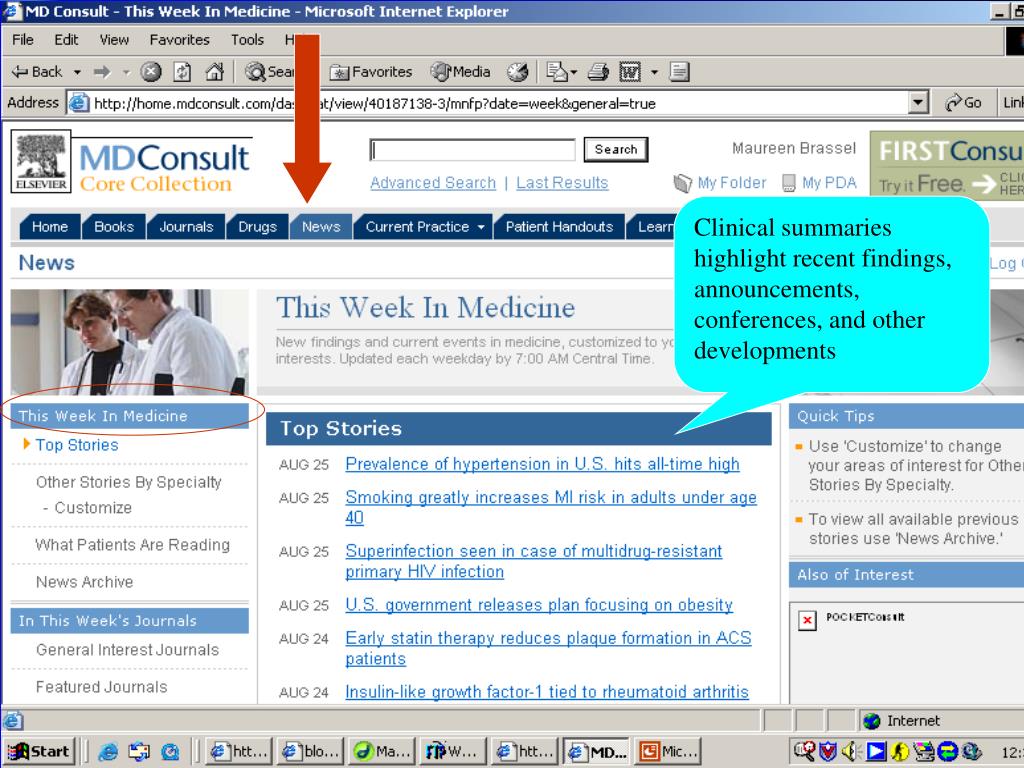Click the Go button beside the address bar
This screenshot has height=768, width=1024.
point(963,103)
